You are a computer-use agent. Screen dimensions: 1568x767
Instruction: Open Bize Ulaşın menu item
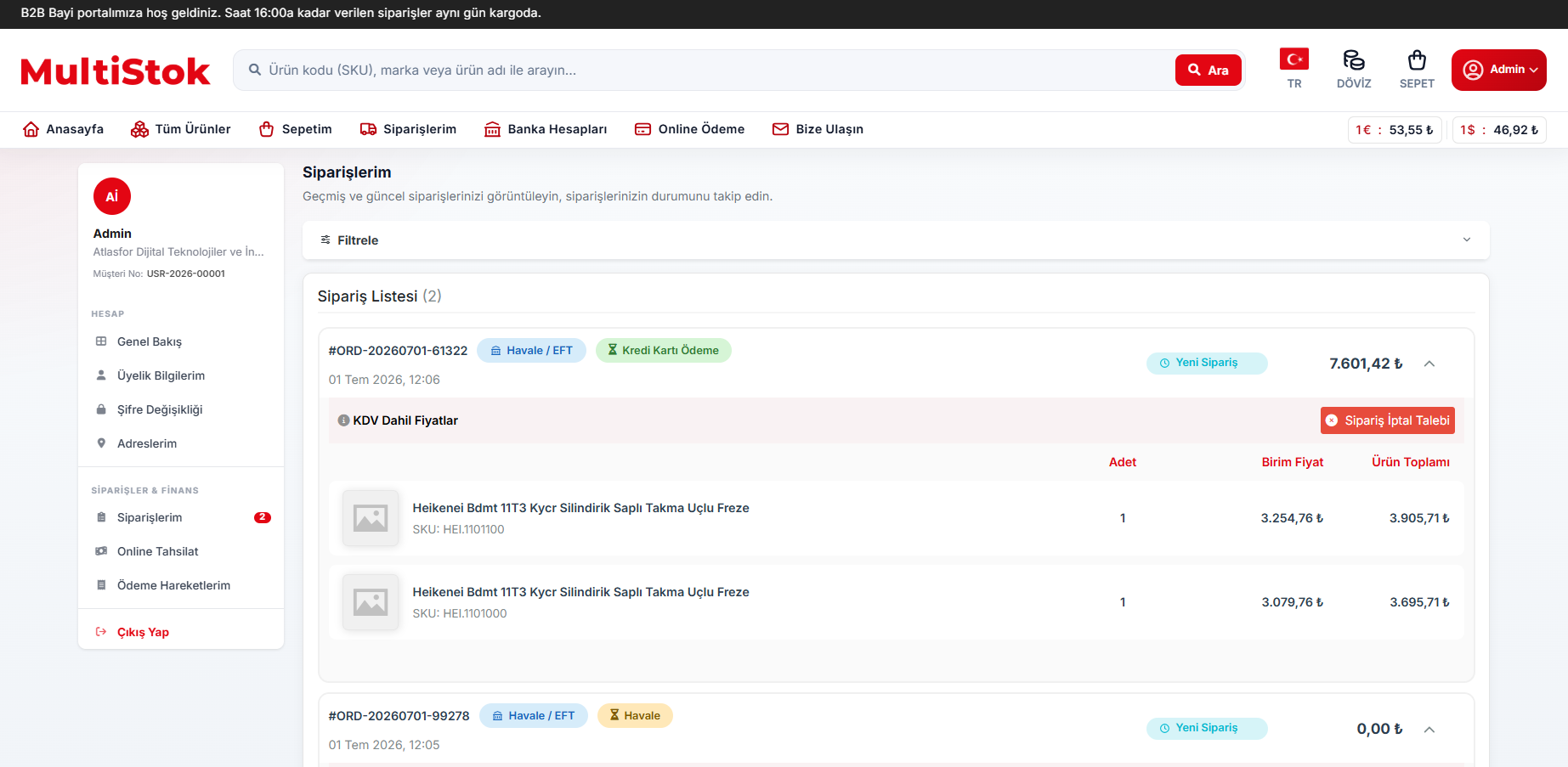tap(818, 129)
